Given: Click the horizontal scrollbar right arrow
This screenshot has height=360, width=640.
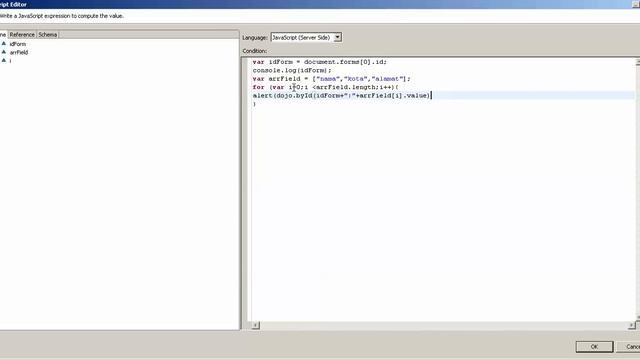Looking at the screenshot, I should click(x=631, y=325).
